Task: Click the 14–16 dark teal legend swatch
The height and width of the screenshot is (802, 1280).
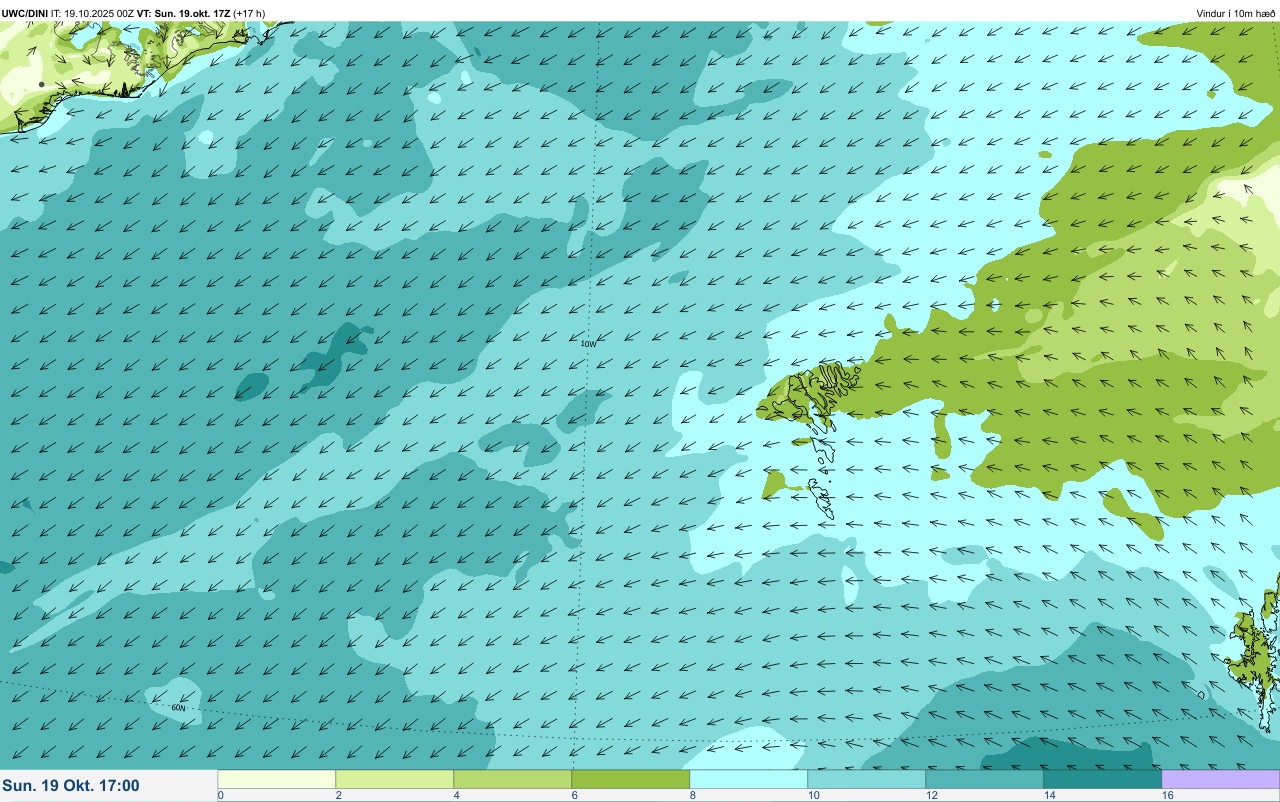Action: tap(1103, 778)
